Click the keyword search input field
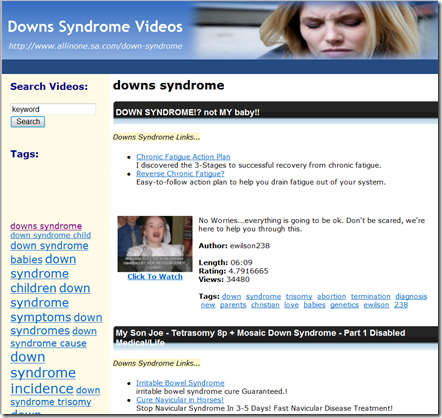 coord(53,109)
